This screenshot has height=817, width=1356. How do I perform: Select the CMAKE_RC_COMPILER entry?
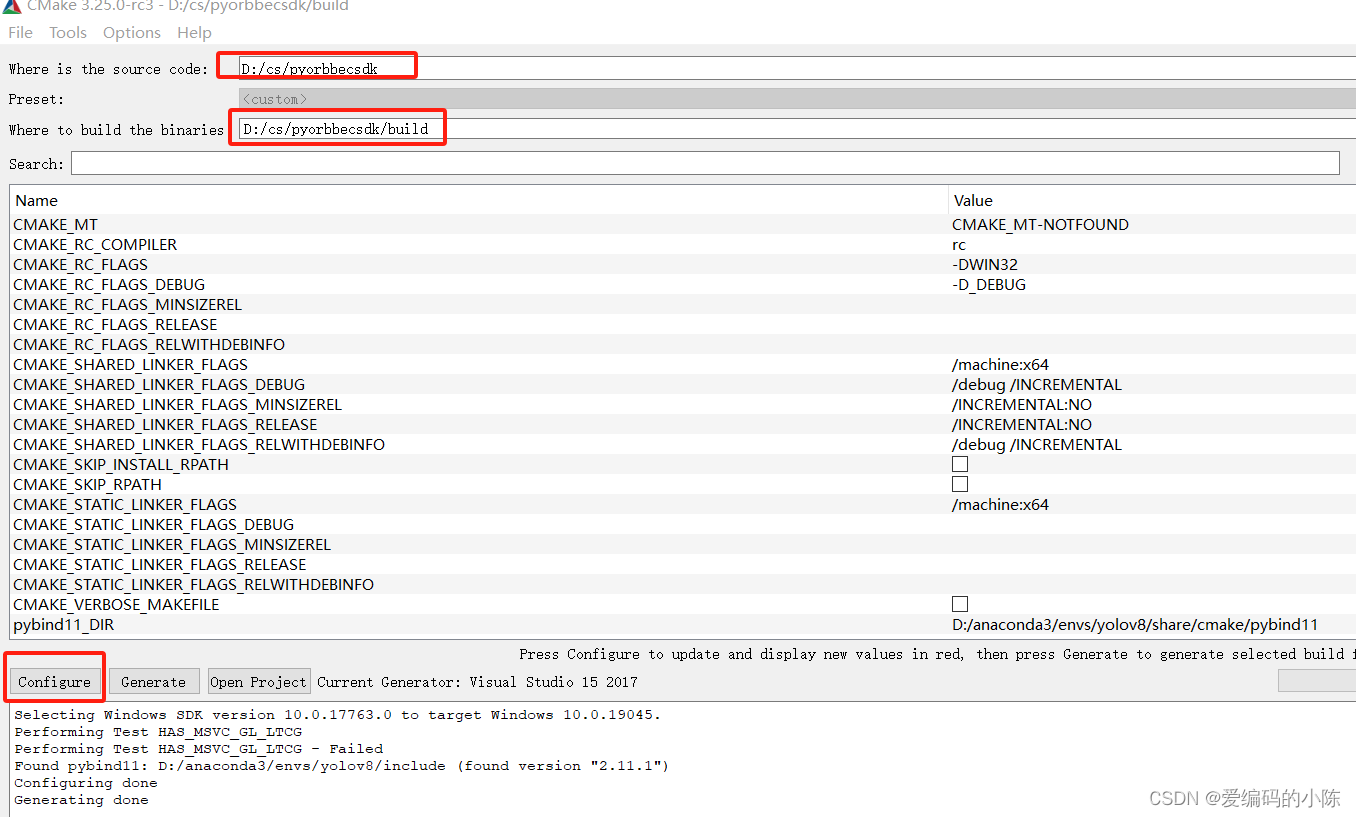tap(95, 244)
